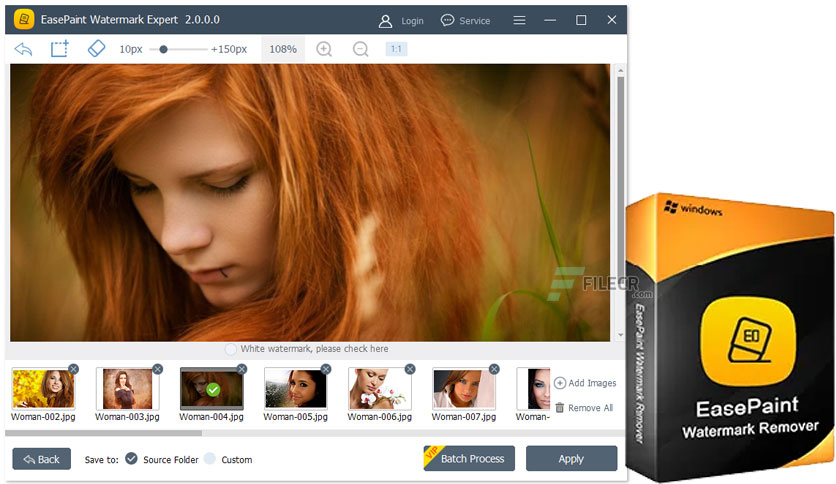
Task: Select the Woman-006.jpg thumbnail
Action: [379, 389]
